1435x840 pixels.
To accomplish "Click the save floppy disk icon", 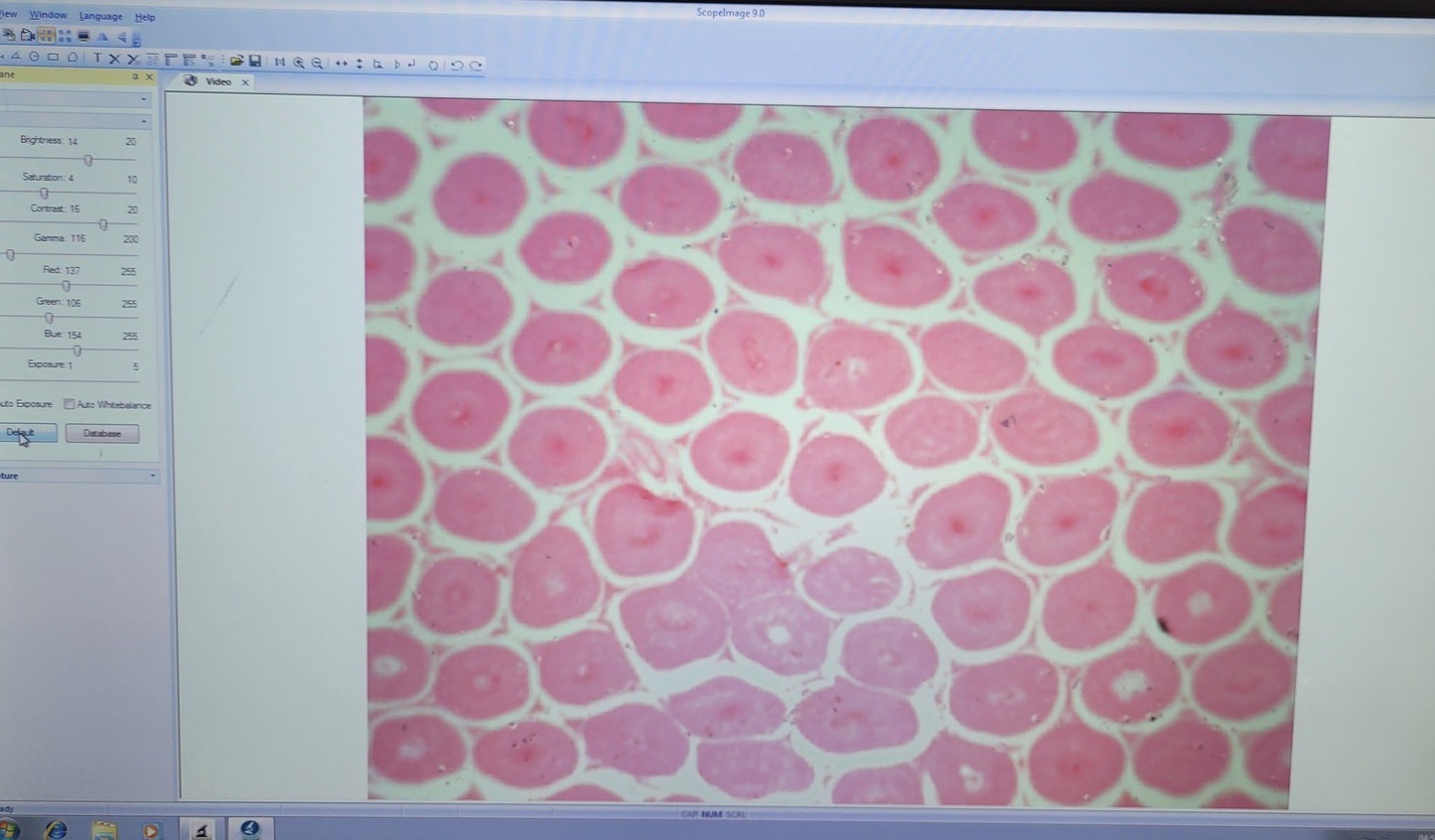I will click(x=255, y=62).
